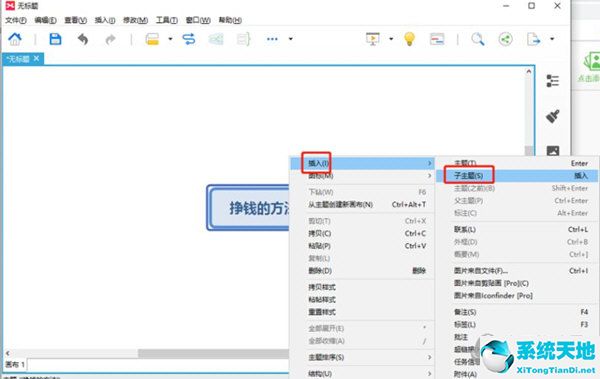
Task: Click the magnifier search icon
Action: tap(478, 39)
